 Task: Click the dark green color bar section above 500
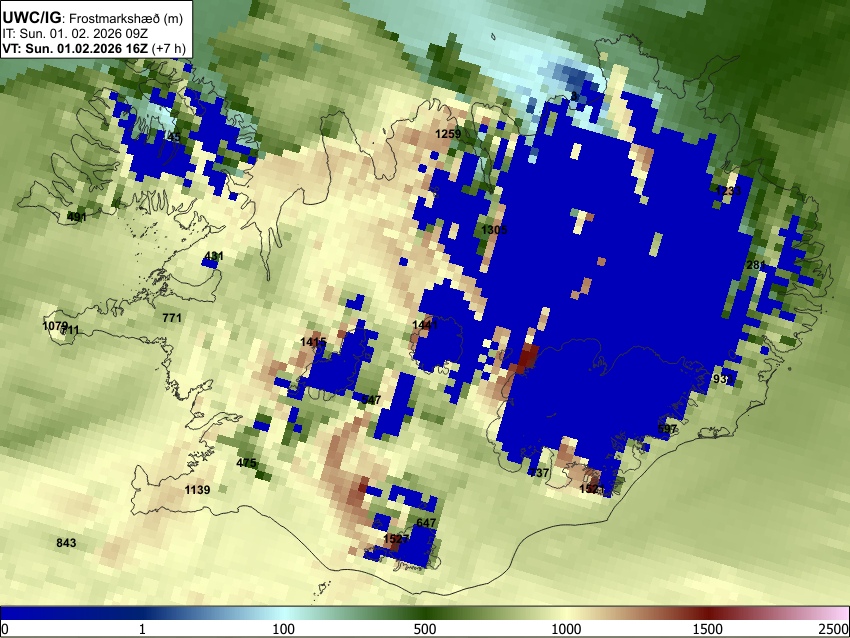click(x=425, y=613)
